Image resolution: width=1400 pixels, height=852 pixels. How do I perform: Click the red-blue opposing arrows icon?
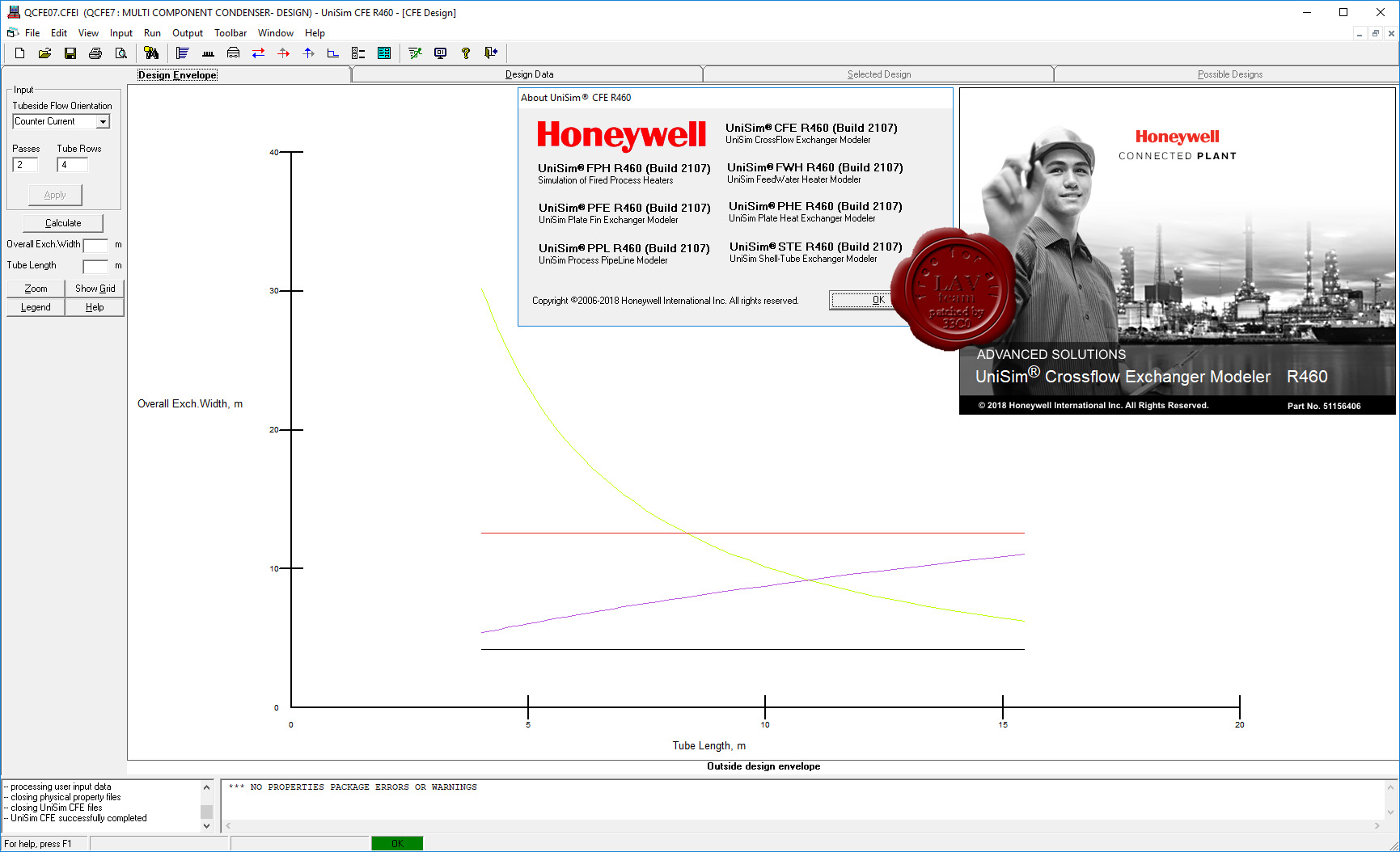(x=258, y=53)
